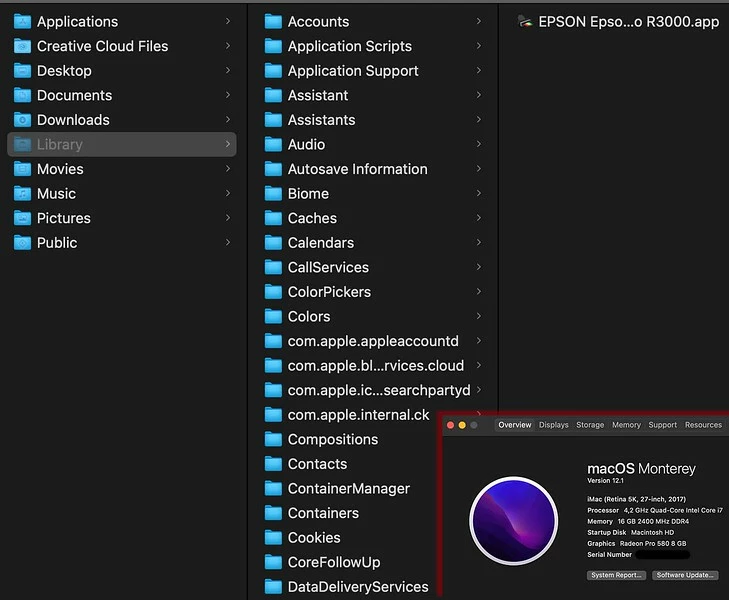Click the Pictures folder icon
This screenshot has width=729, height=600.
22,218
